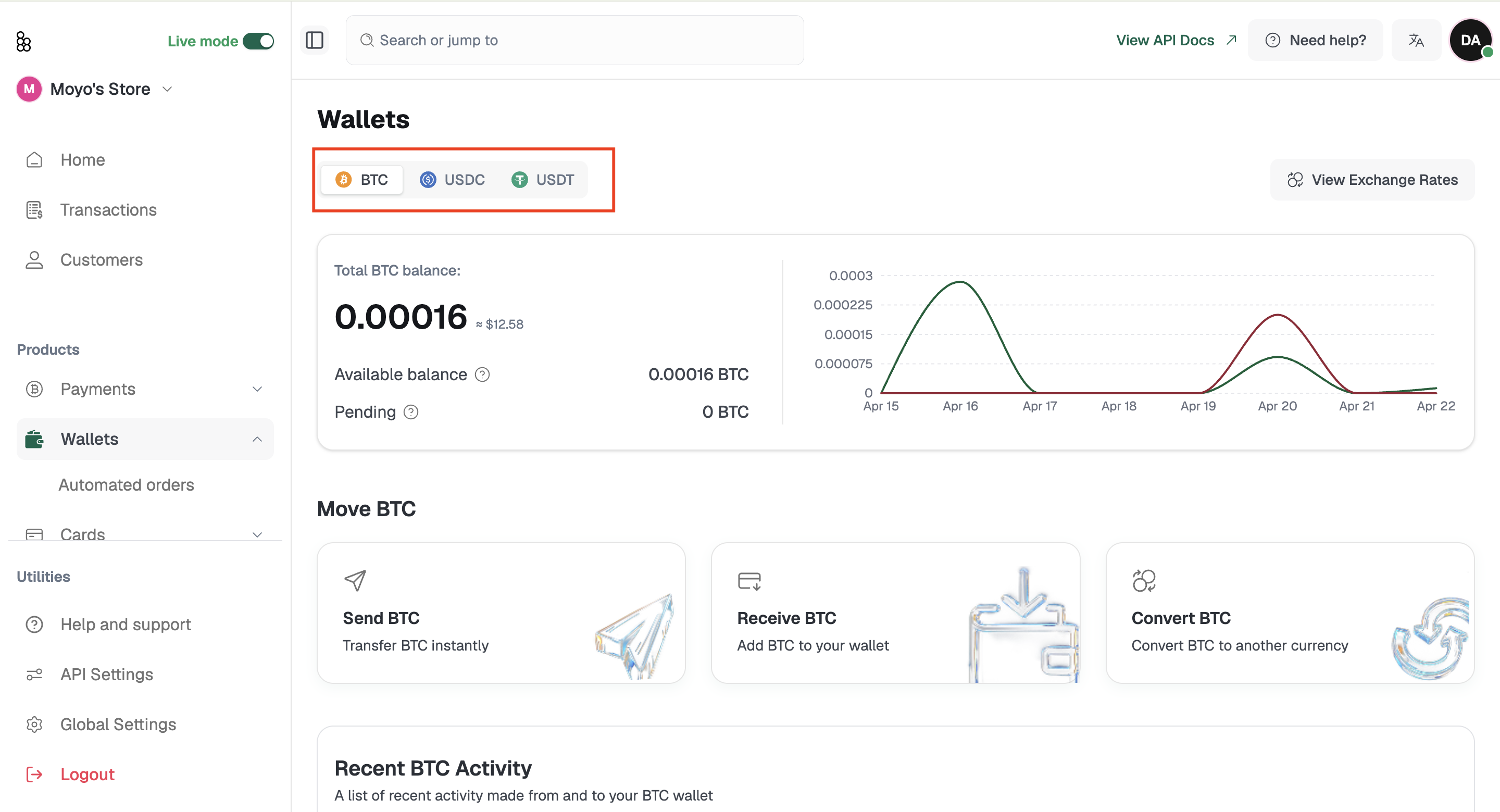Expand the Cards menu chevron

pos(257,535)
